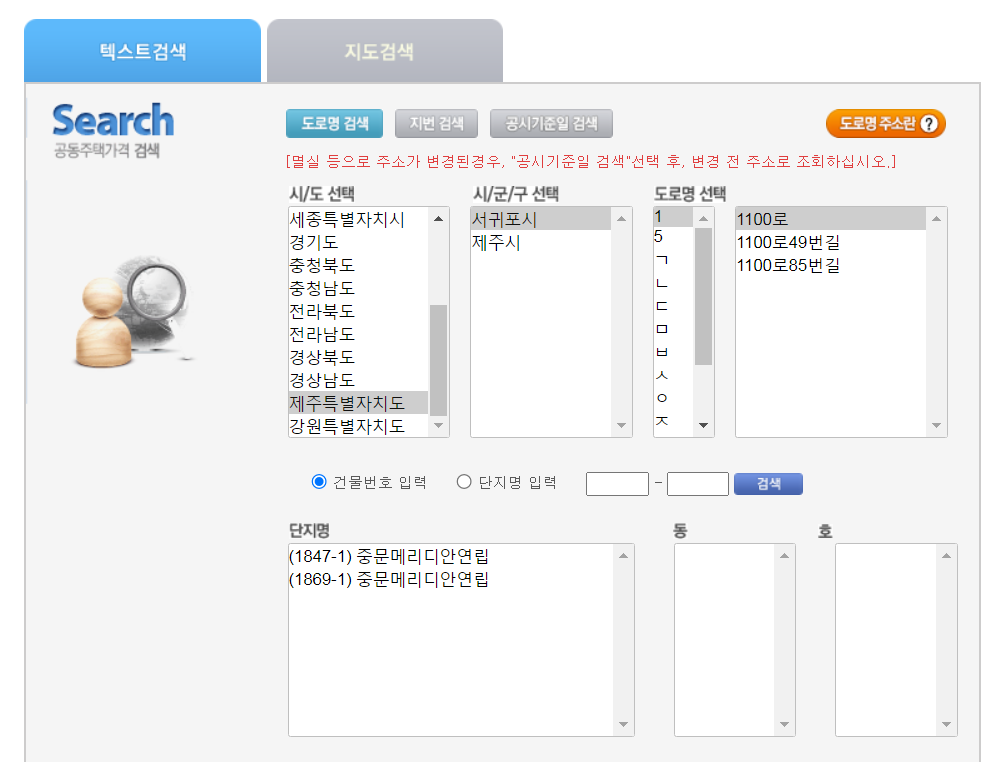Open the 지도검색 tab
Image resolution: width=994 pixels, height=762 pixels.
tap(385, 51)
